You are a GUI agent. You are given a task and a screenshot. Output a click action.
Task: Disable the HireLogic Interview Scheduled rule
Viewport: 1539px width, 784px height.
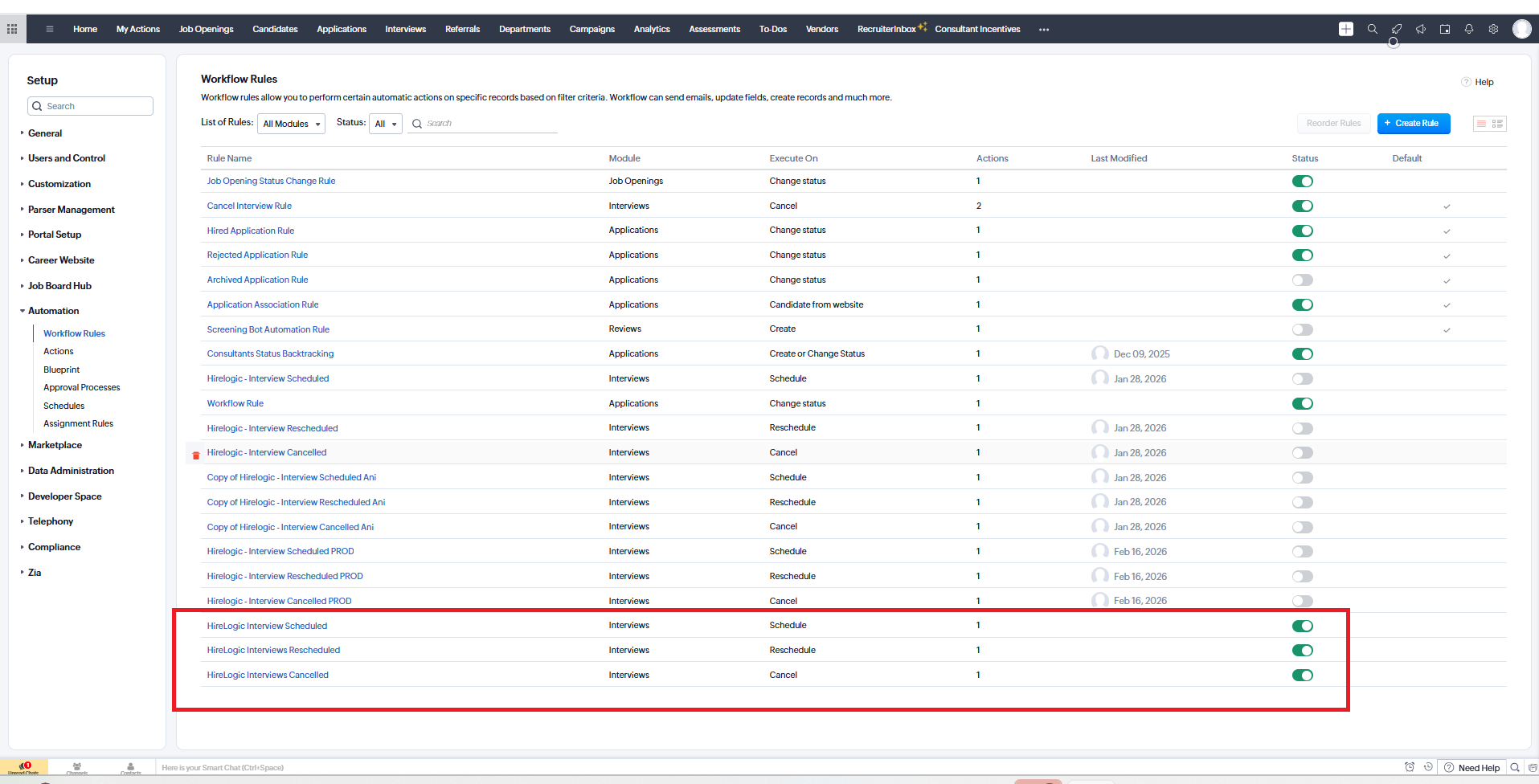(x=1302, y=626)
